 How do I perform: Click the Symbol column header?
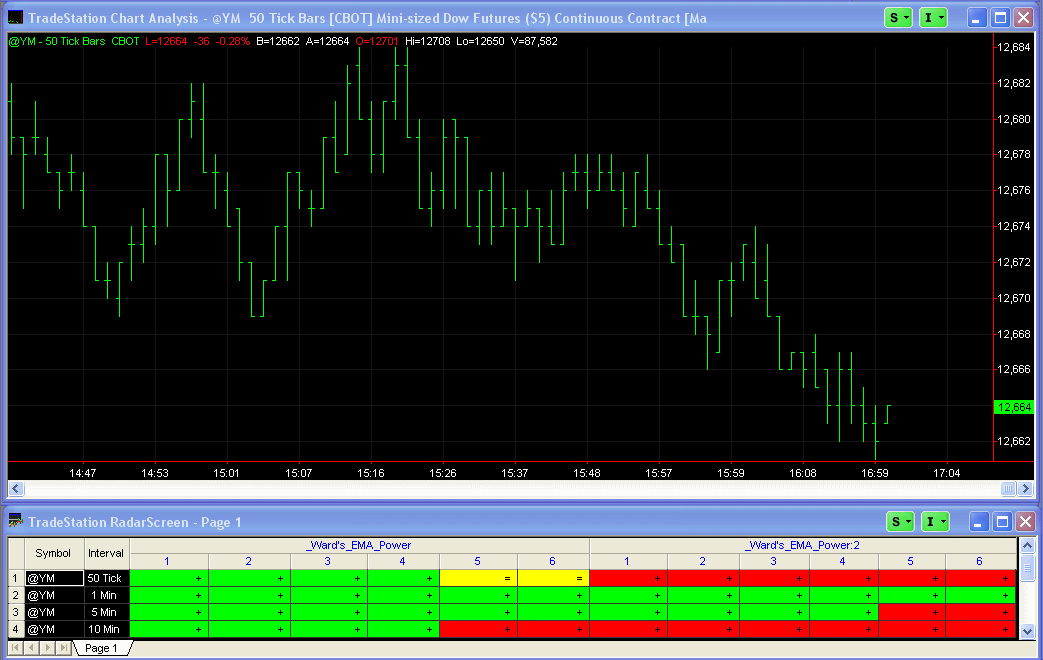(x=53, y=553)
